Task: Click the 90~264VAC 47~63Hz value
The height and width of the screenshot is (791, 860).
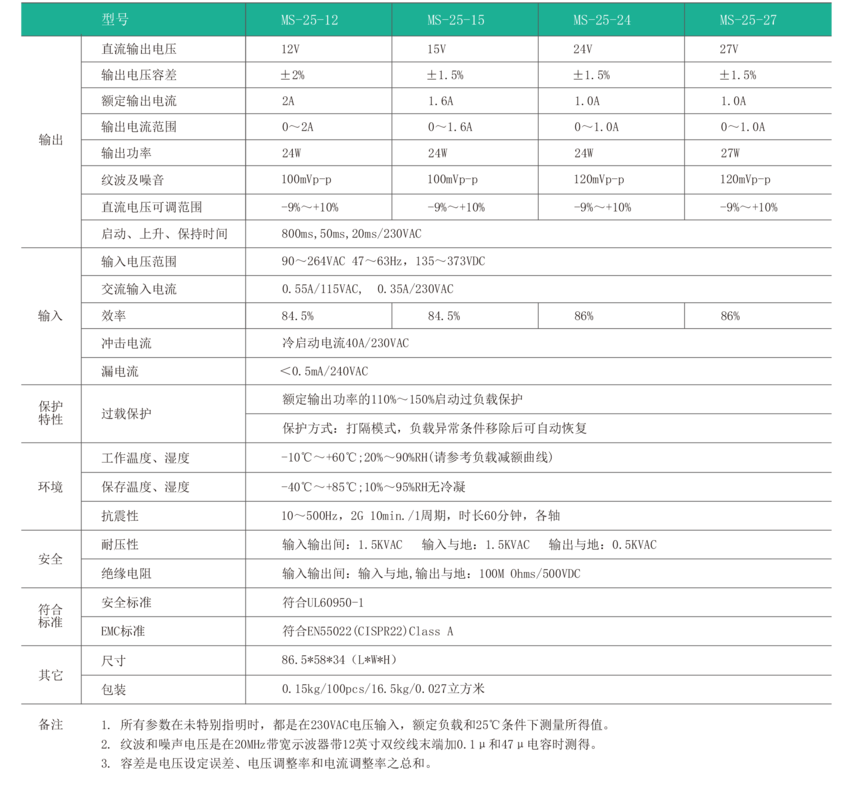Action: point(383,261)
